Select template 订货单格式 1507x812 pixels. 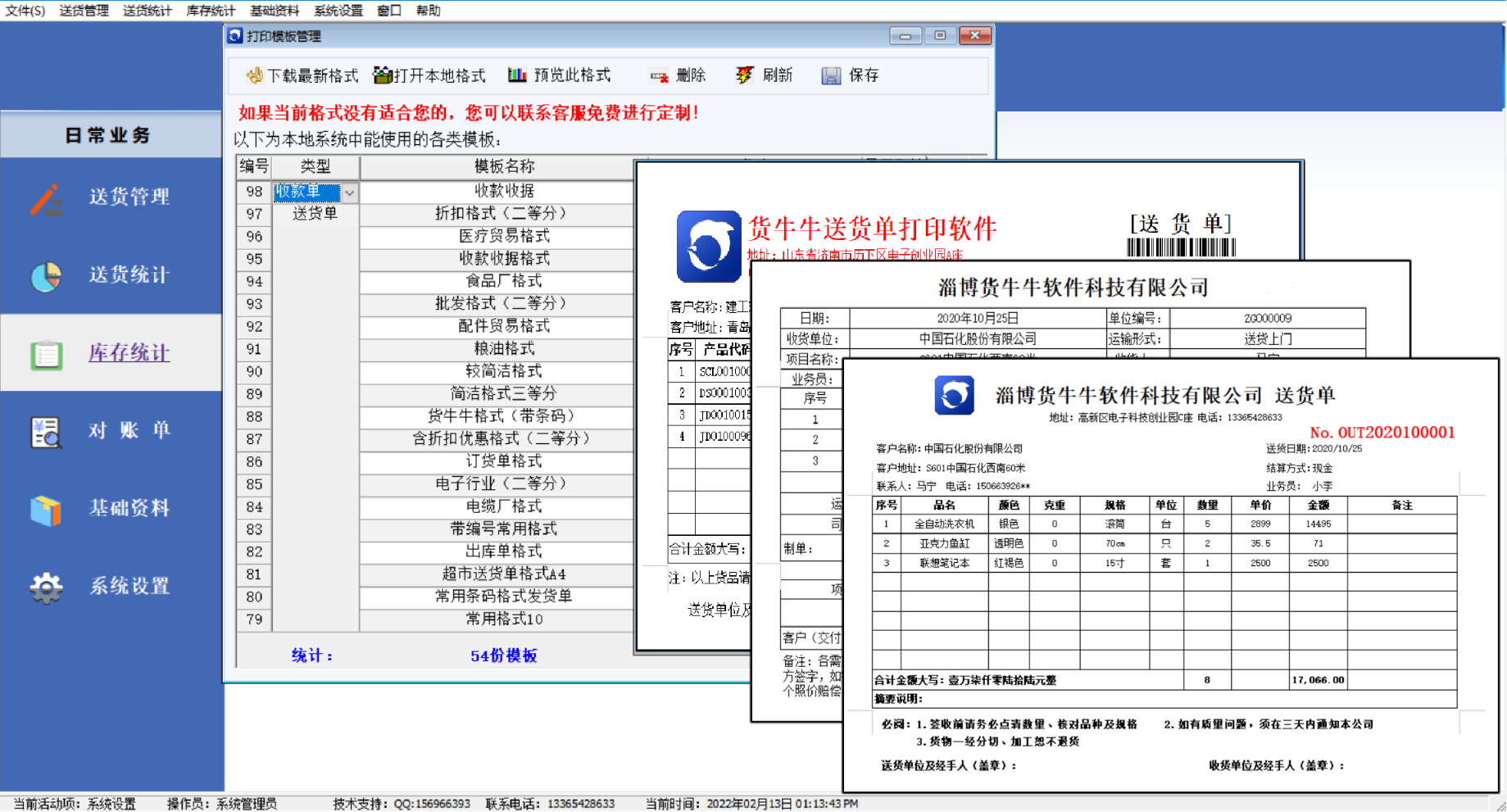[504, 461]
